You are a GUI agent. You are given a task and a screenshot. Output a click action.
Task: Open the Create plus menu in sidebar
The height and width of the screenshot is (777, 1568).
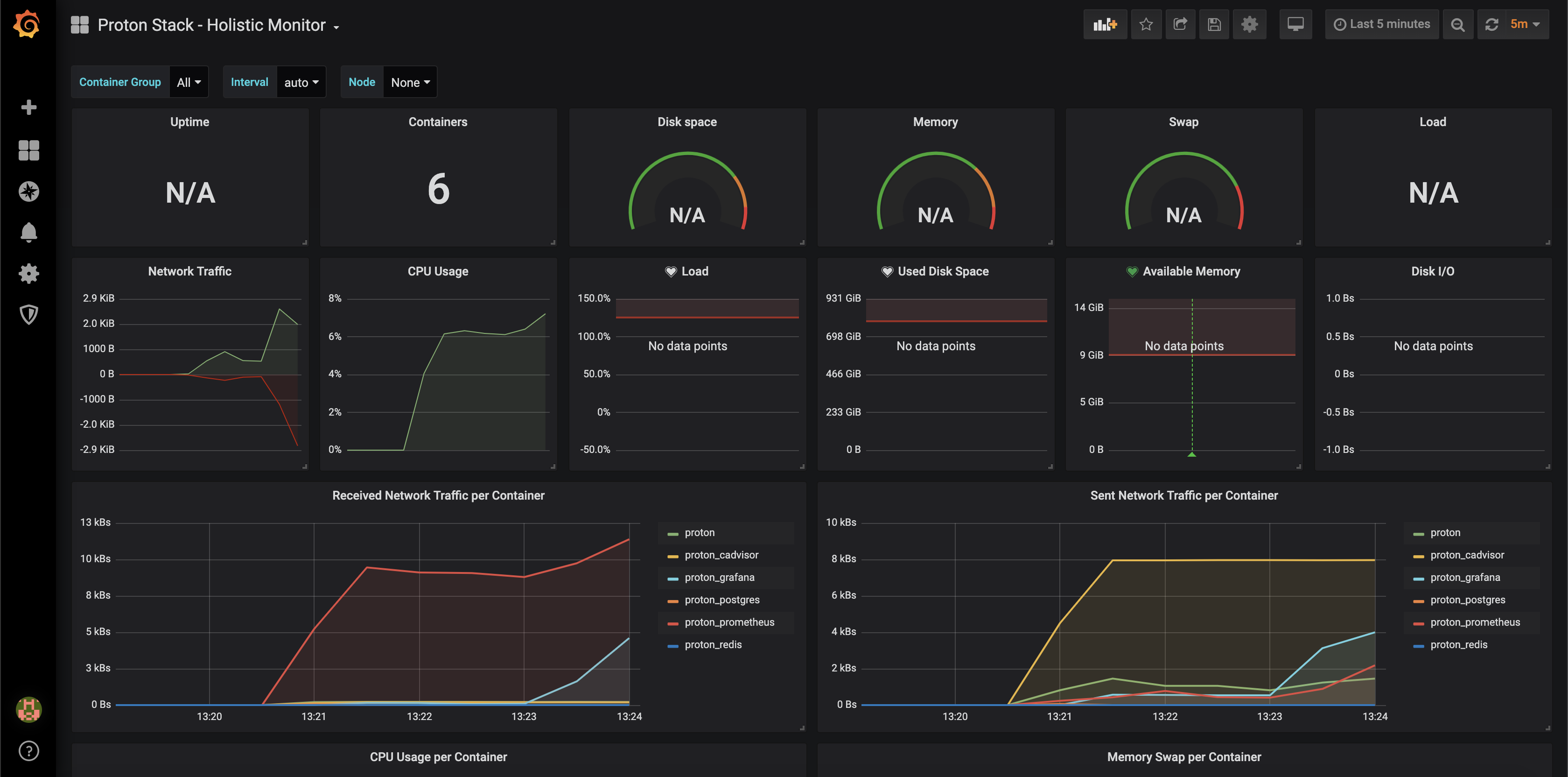click(x=28, y=108)
